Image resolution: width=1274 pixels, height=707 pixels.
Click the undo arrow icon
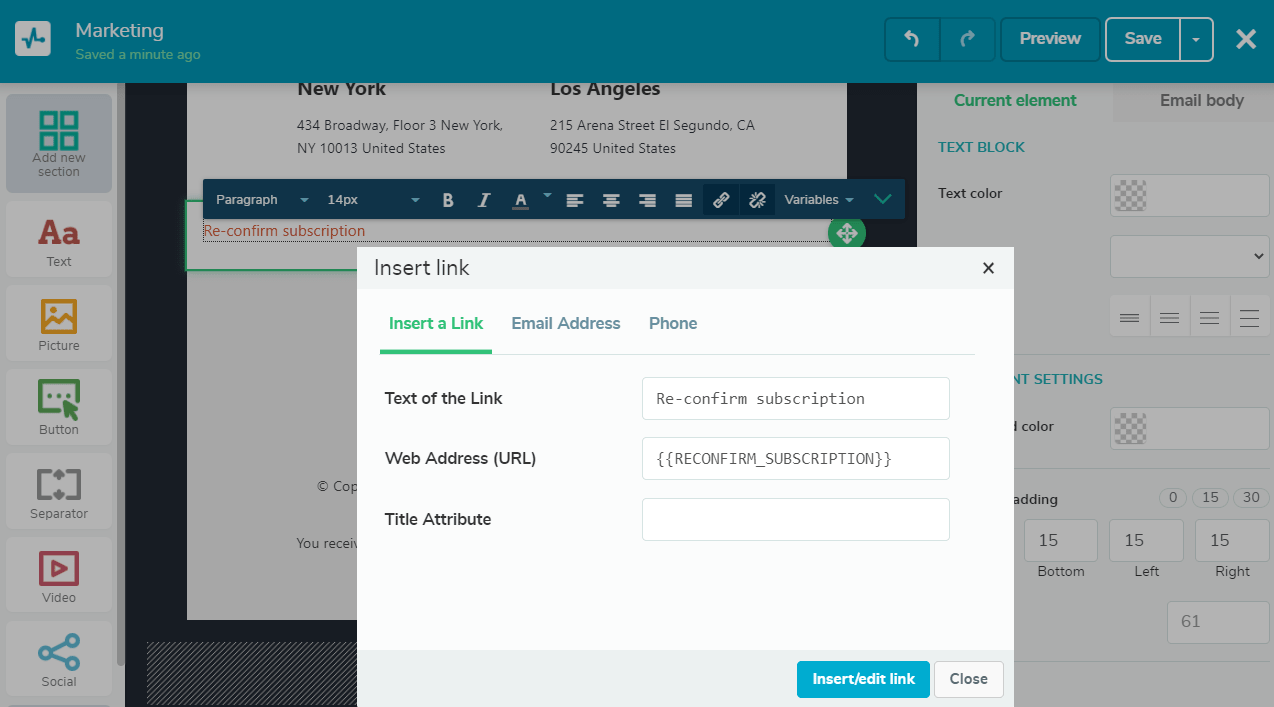pos(911,39)
